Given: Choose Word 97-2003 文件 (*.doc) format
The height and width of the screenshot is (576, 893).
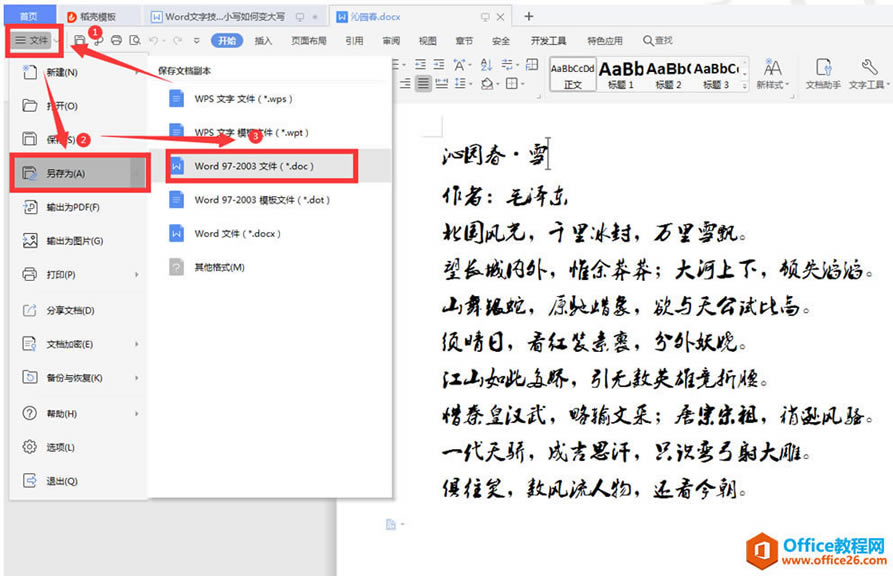Looking at the screenshot, I should point(271,166).
